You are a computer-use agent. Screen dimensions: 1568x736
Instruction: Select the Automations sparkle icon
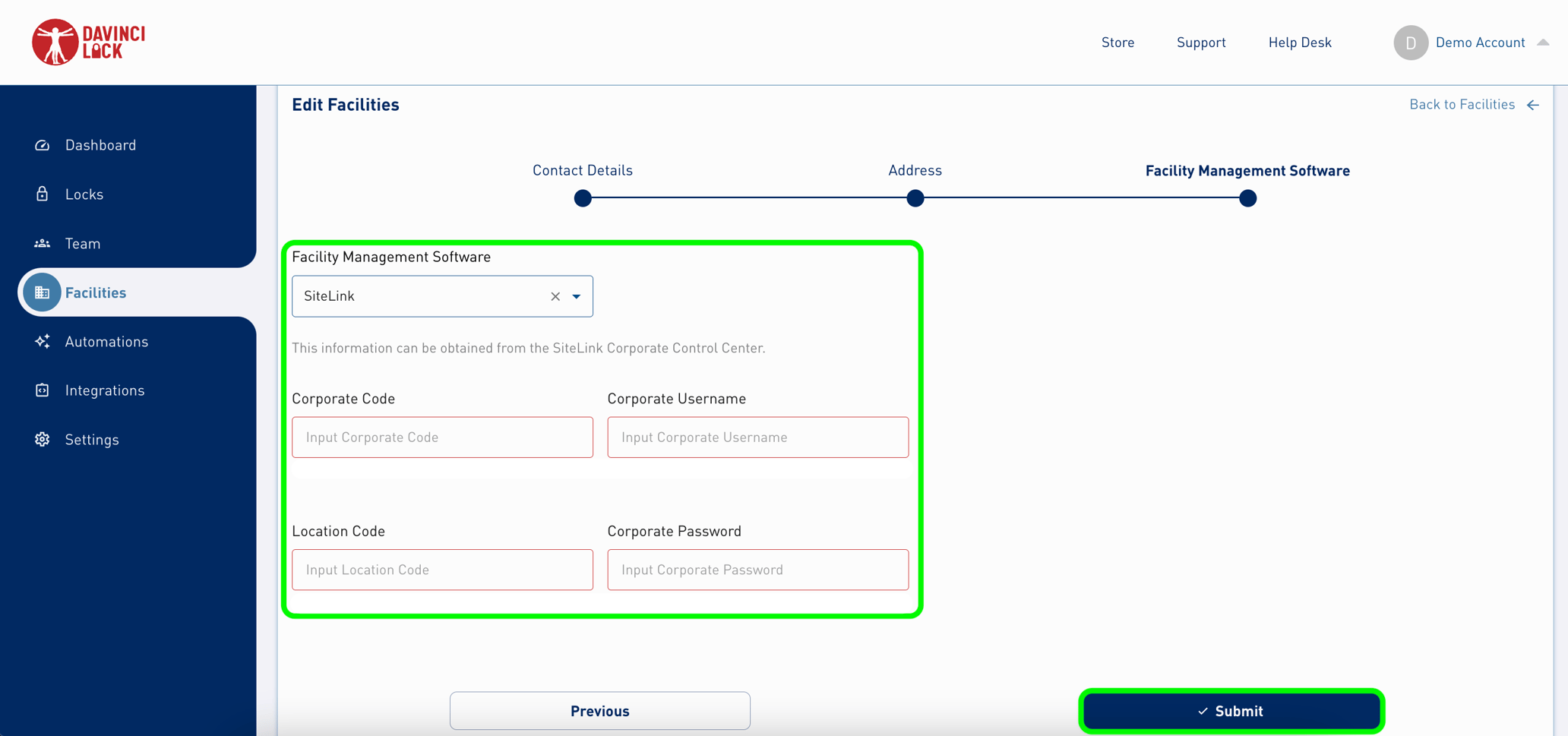(43, 341)
